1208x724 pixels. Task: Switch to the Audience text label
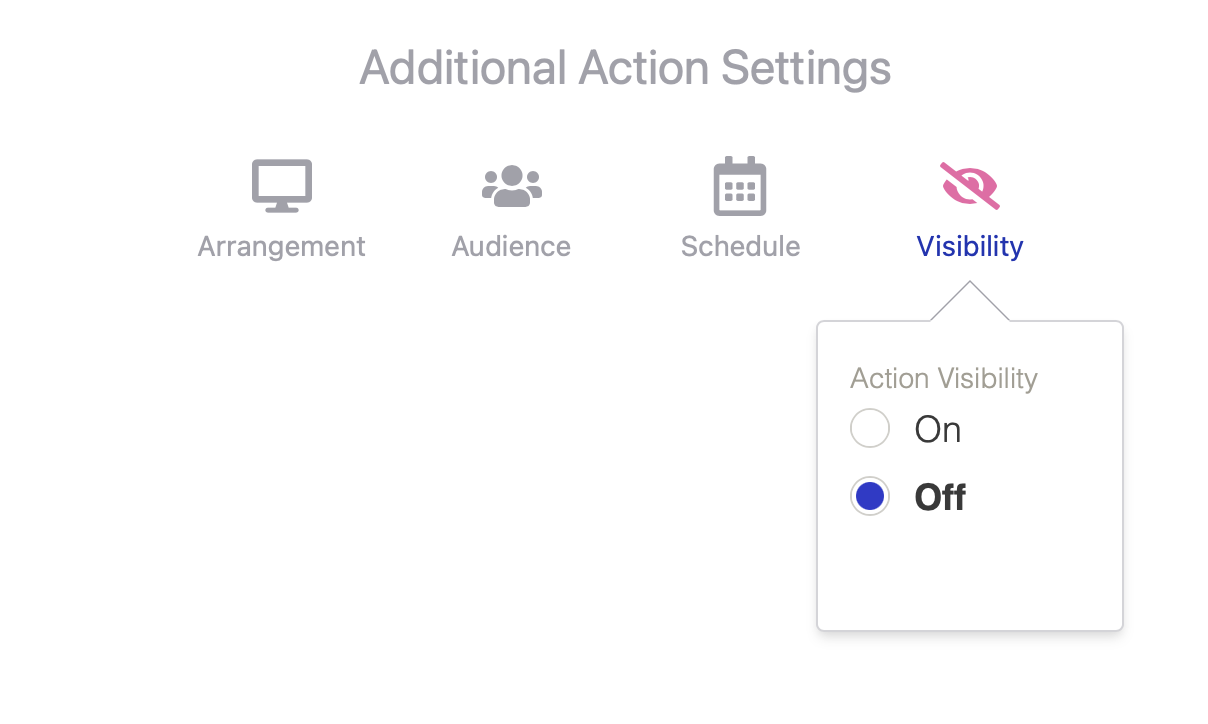click(x=511, y=246)
